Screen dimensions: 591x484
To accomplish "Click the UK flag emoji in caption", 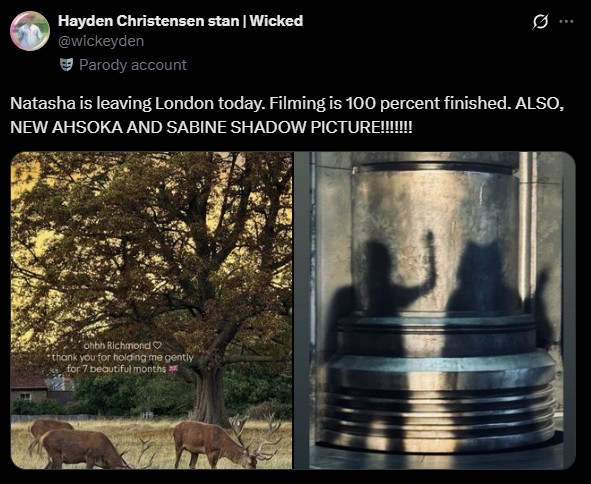I will [173, 368].
